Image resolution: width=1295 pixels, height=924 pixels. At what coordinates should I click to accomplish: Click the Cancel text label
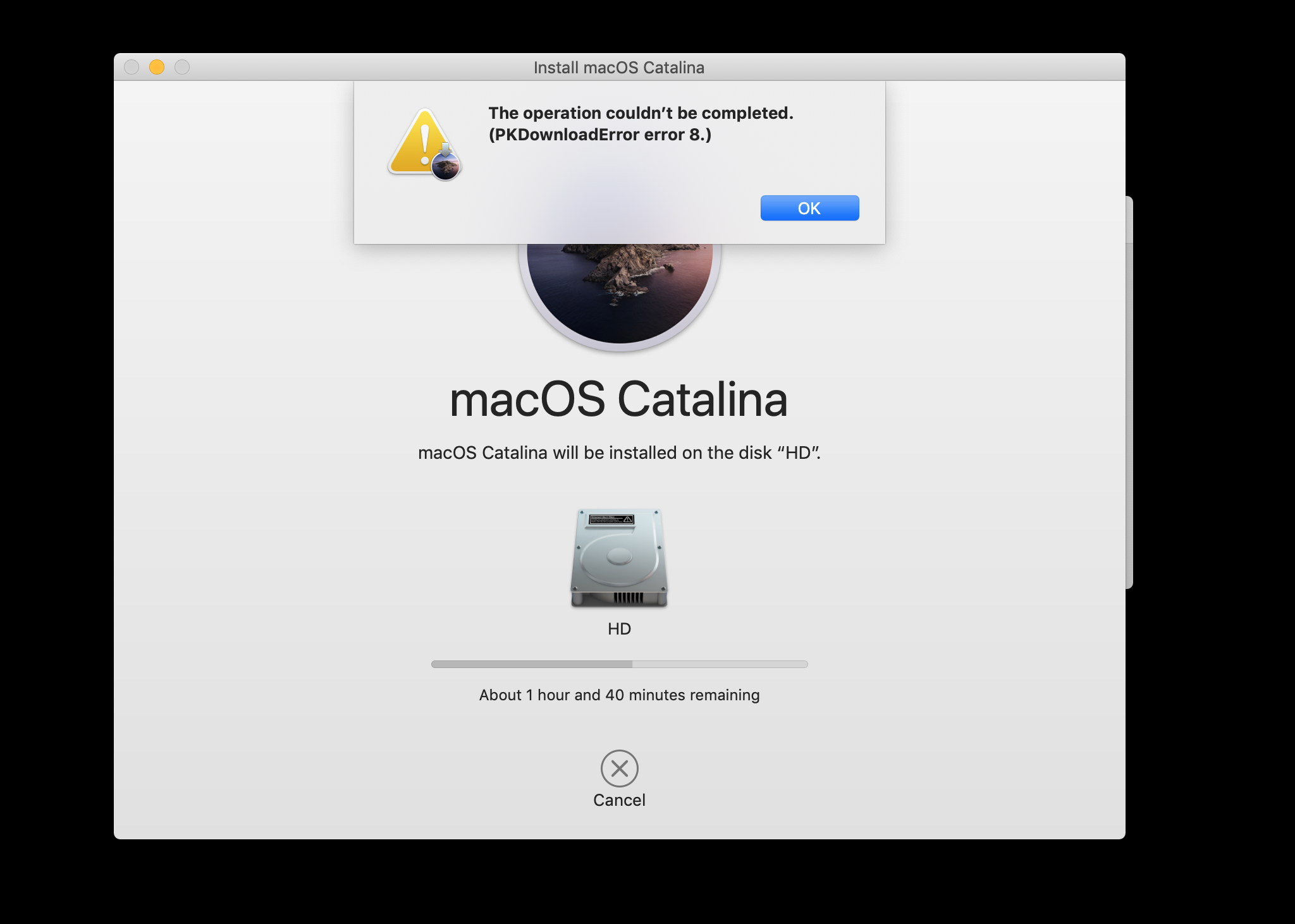pos(619,800)
